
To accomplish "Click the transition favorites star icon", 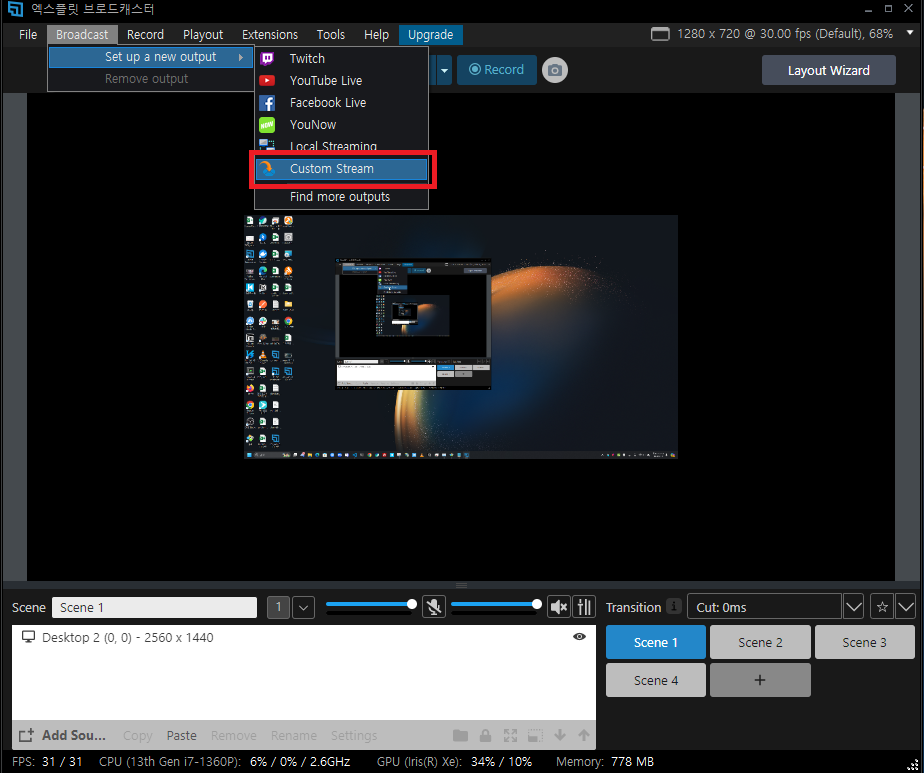I will pyautogui.click(x=881, y=607).
